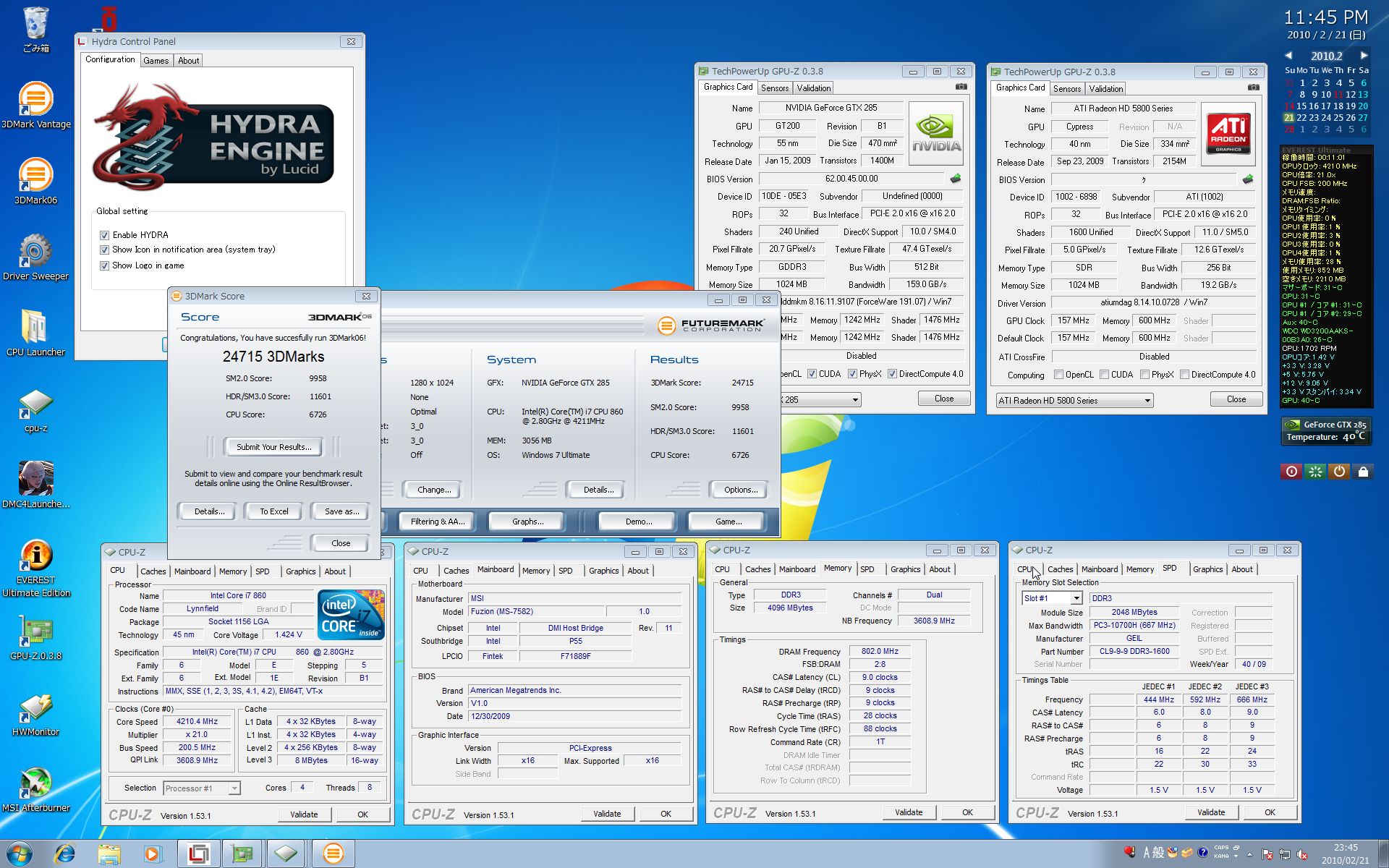Click Game... button in 3DMark06
Screen dimensions: 1389x868
click(x=728, y=522)
